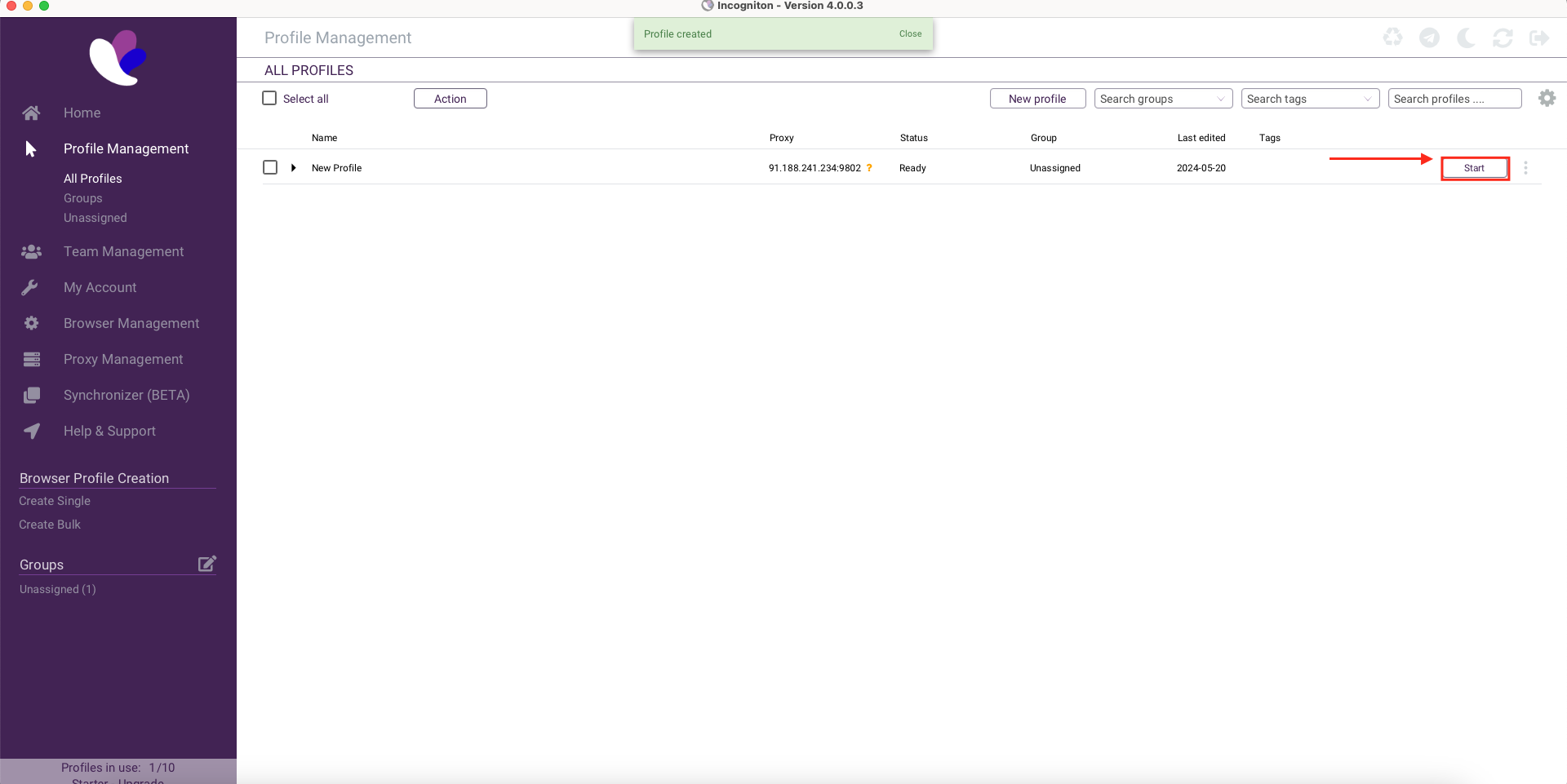Open the Action dropdown button
Viewport: 1567px width, 784px height.
(x=451, y=99)
